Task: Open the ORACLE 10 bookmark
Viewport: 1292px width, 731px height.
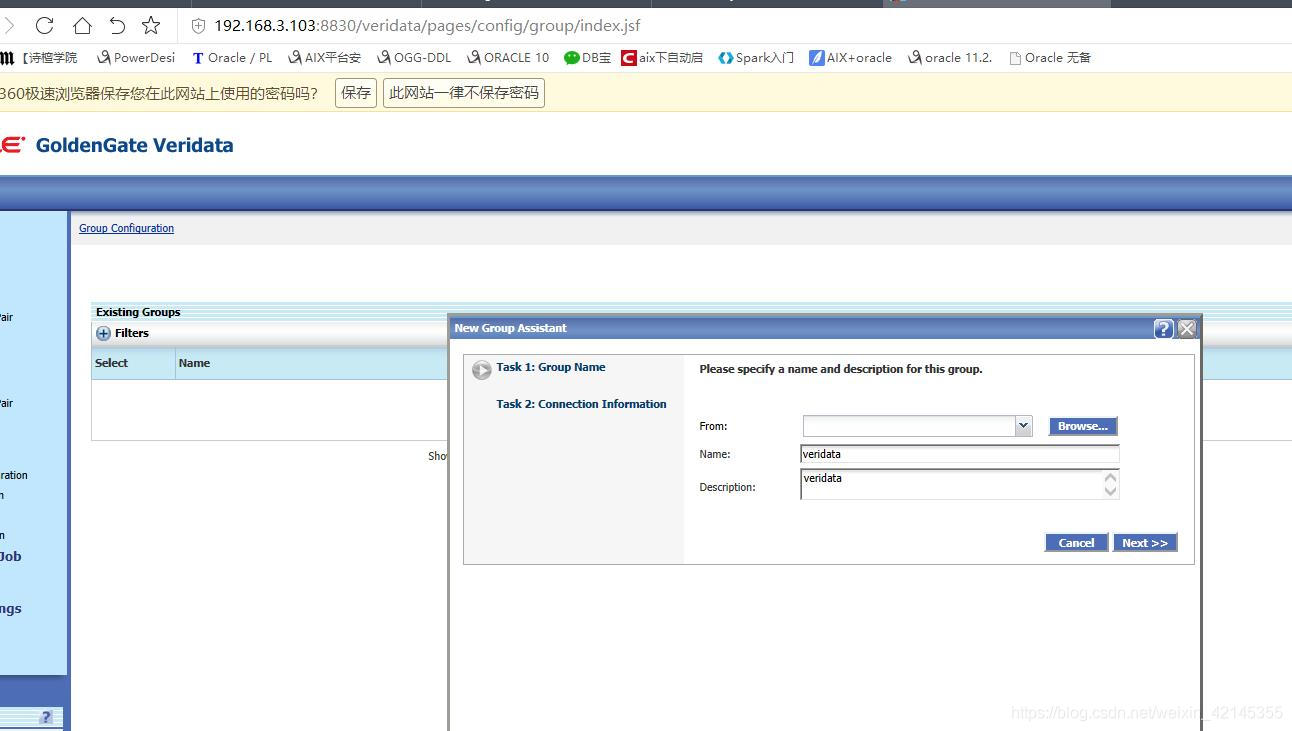Action: pos(508,58)
